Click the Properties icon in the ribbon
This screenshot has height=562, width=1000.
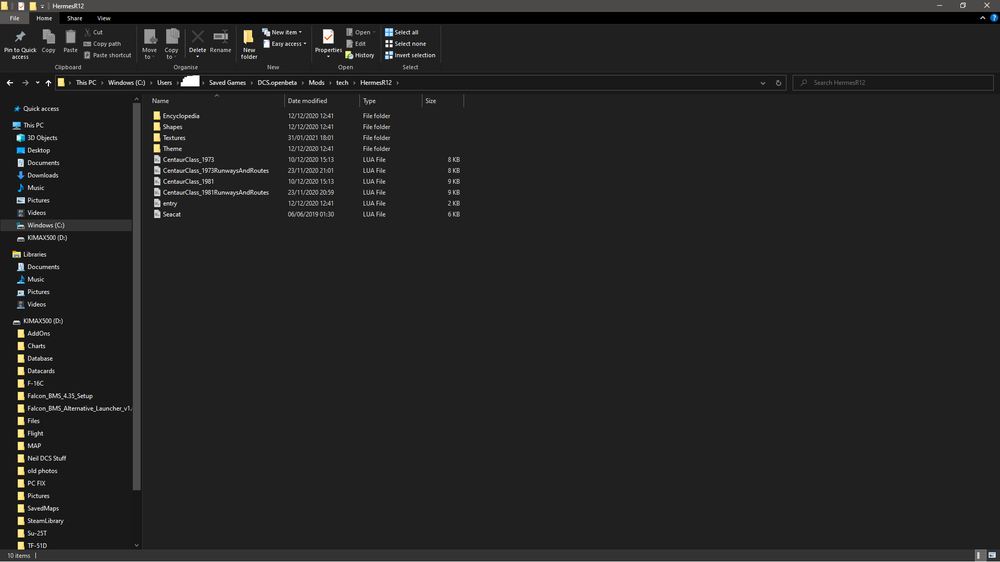click(x=328, y=38)
